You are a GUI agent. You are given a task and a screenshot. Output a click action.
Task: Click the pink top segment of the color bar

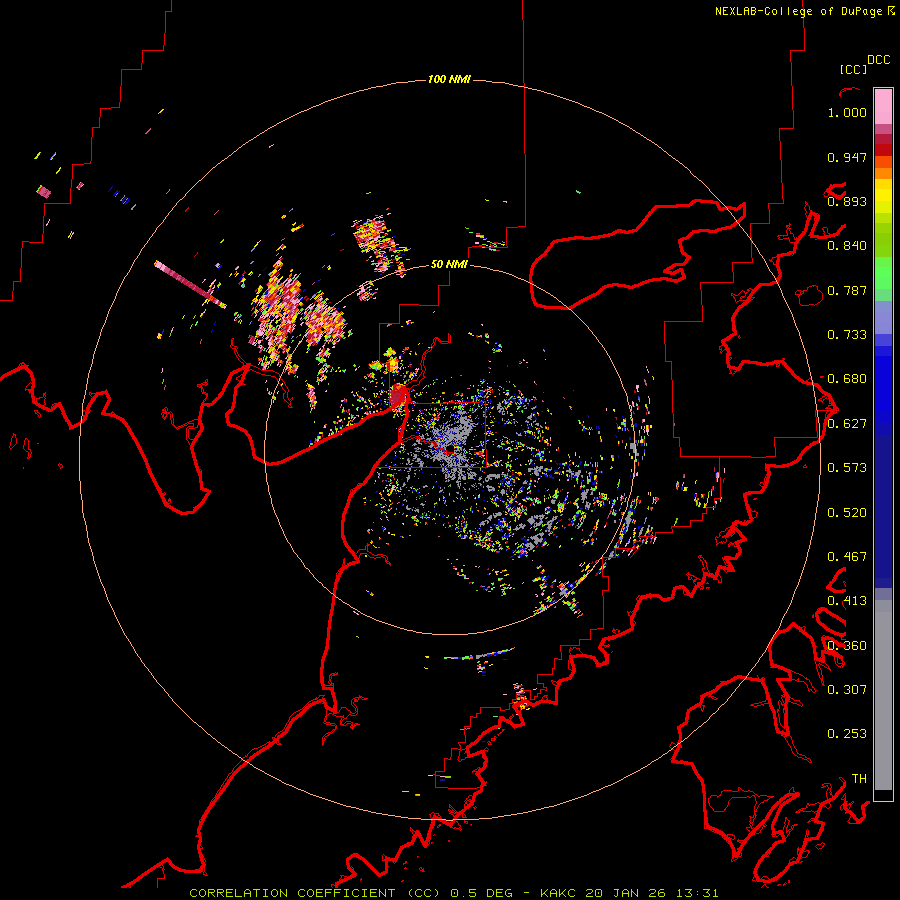pos(883,107)
